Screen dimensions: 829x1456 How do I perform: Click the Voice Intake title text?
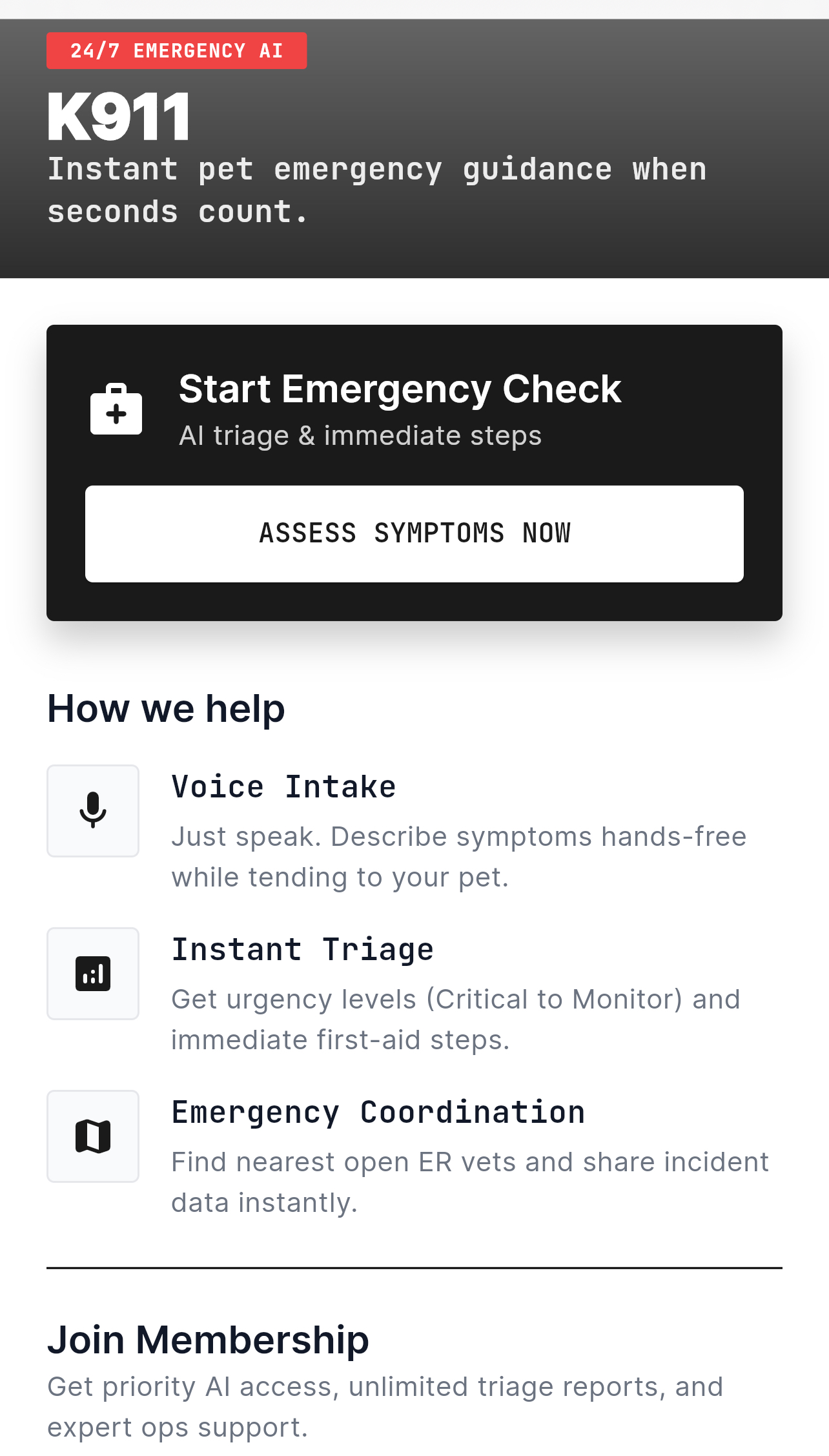(283, 786)
